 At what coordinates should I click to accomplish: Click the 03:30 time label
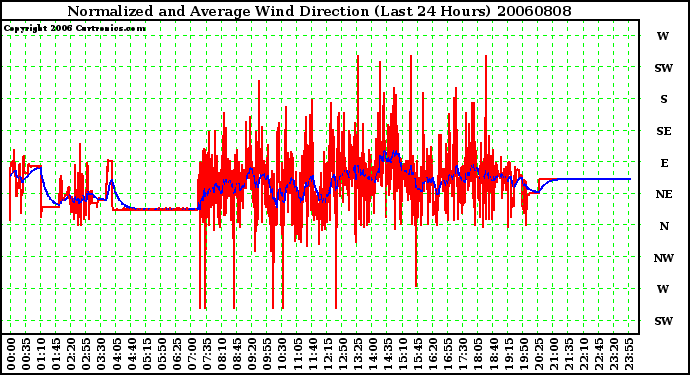click(x=101, y=354)
